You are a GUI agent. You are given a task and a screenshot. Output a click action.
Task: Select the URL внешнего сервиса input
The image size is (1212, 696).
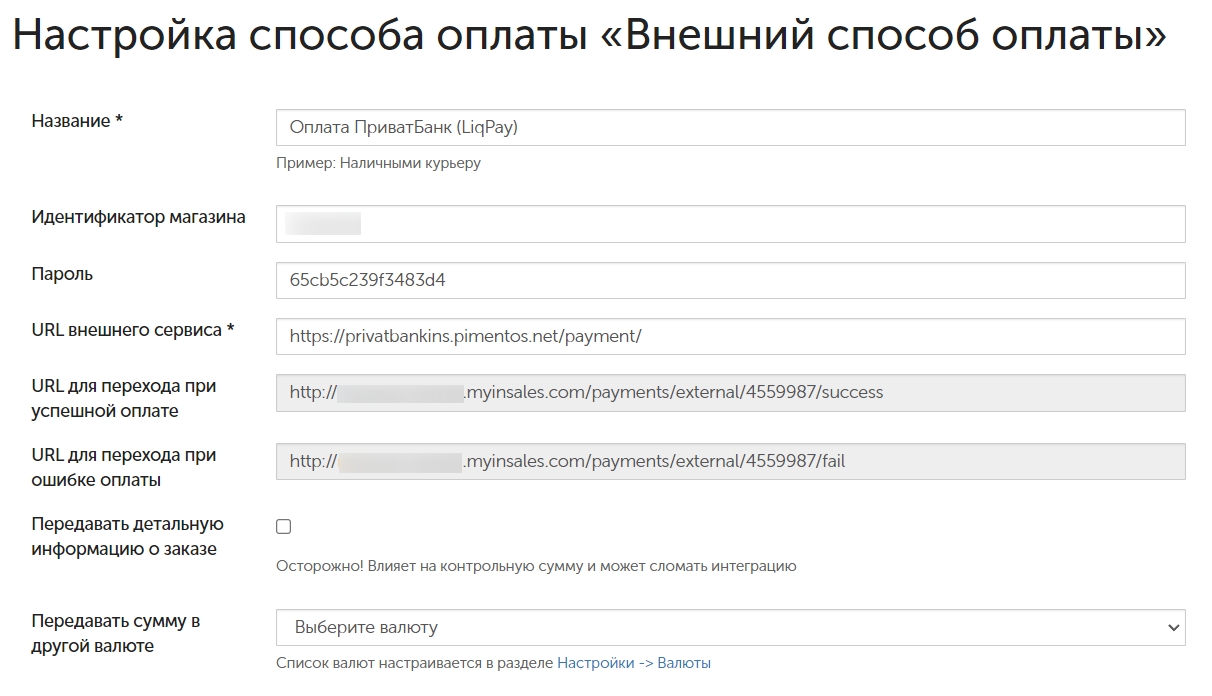click(730, 336)
